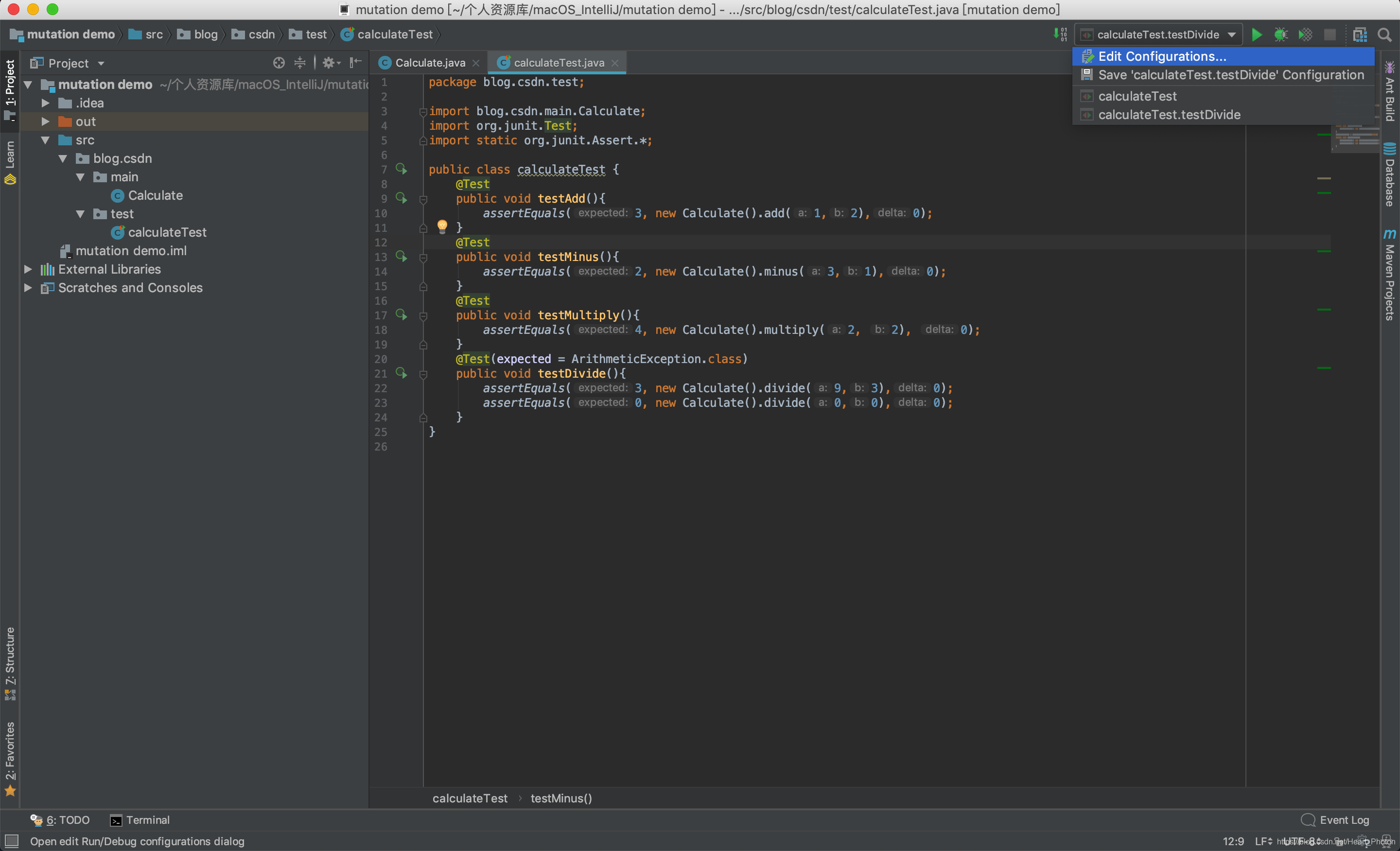Open the Learn tool window

[x=10, y=162]
